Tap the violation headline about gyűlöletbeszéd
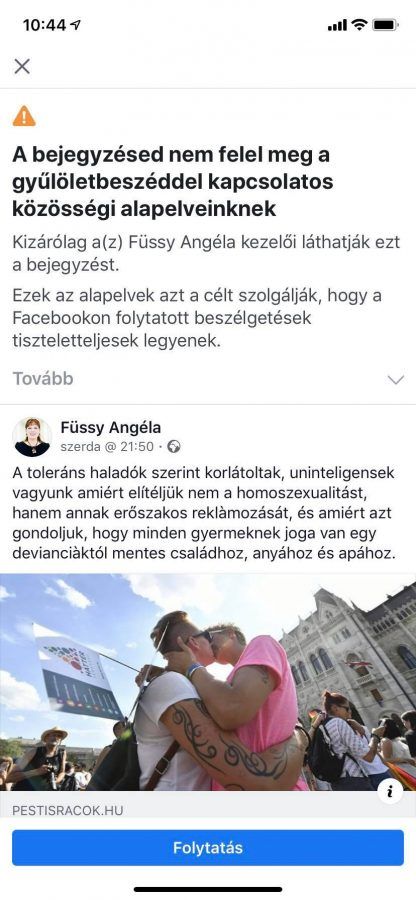Screen dimensions: 416x900 click(x=173, y=182)
